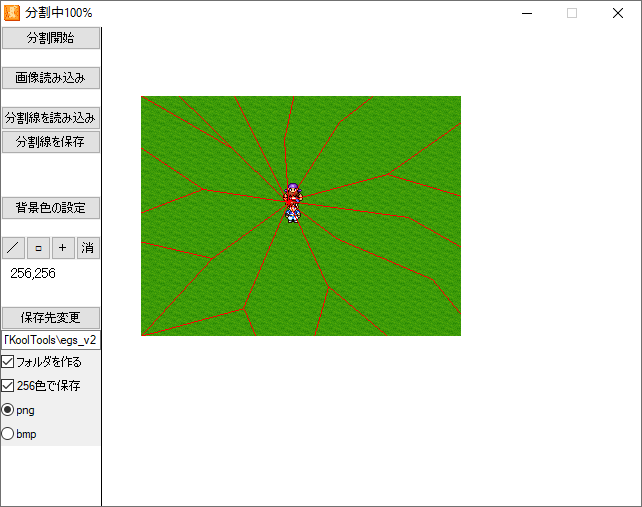Select the small rectangle tool button
Viewport: 642px width, 507px height.
(38, 248)
